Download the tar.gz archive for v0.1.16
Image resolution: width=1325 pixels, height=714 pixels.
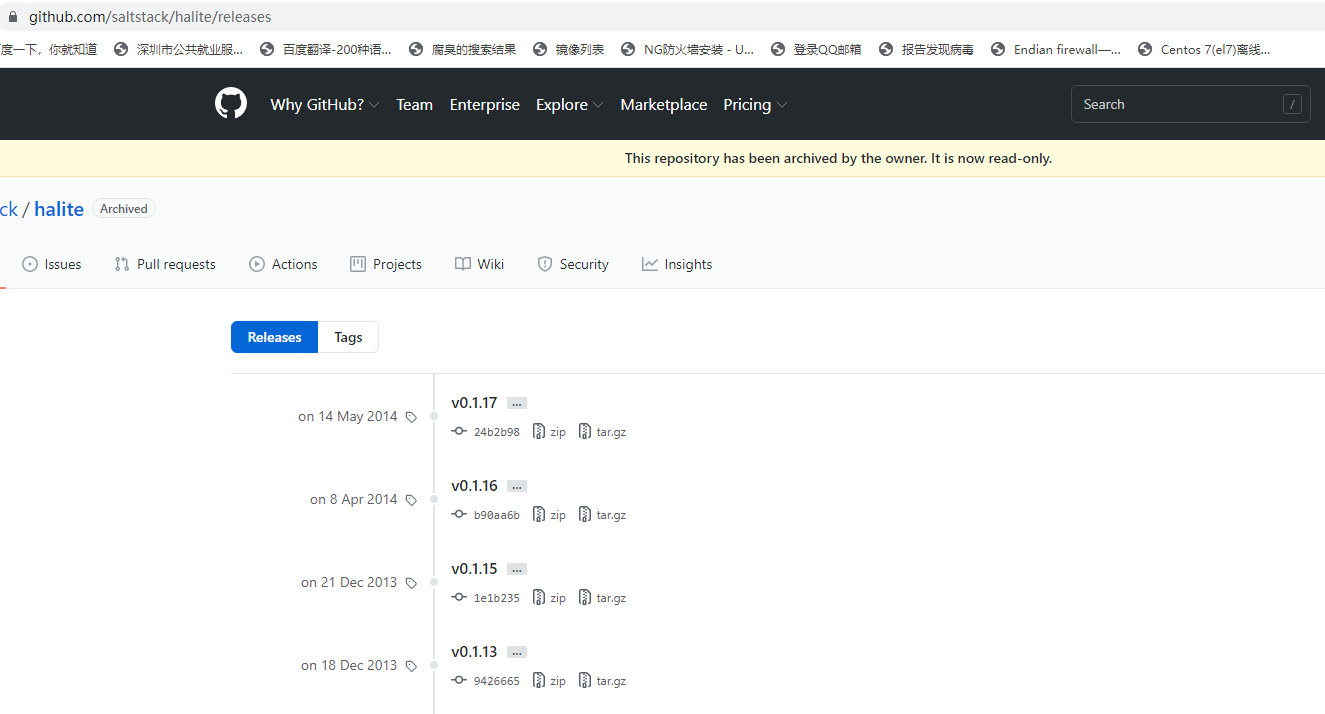[603, 515]
